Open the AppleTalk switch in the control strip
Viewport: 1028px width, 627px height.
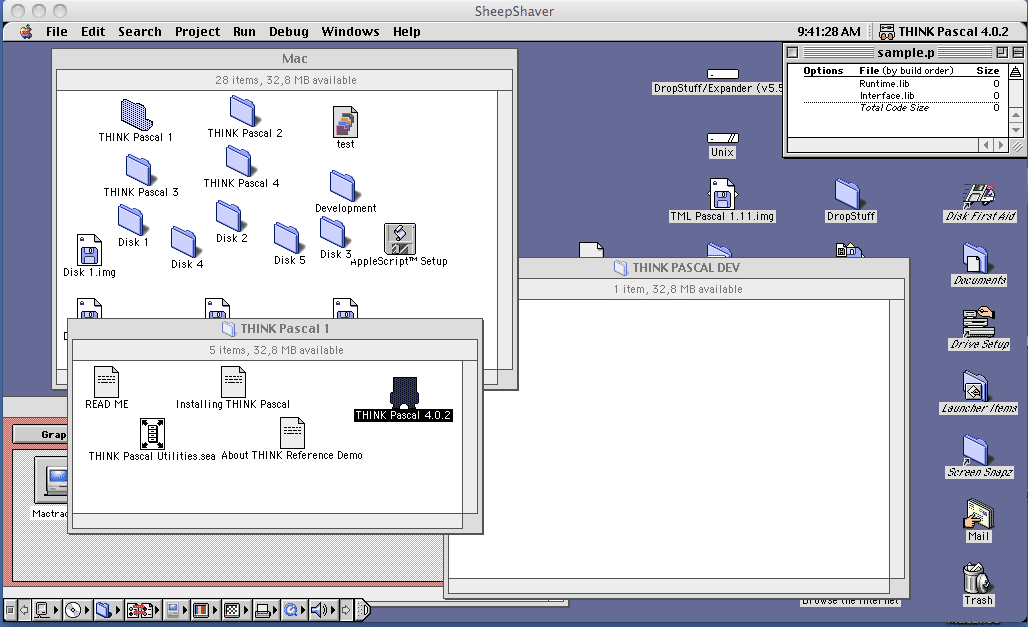point(47,611)
